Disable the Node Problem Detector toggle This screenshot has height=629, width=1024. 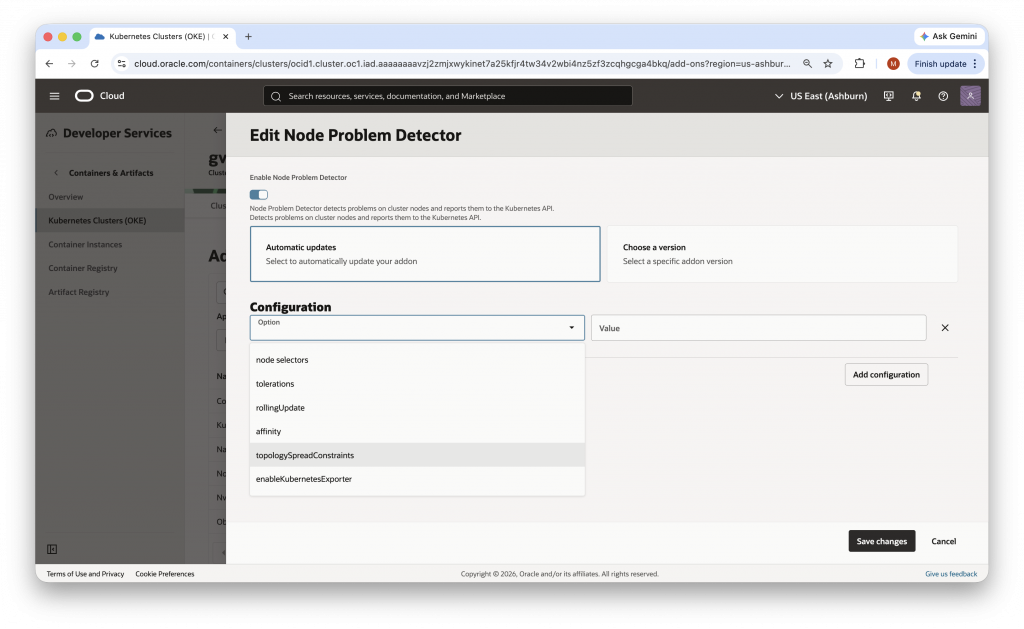point(256,195)
